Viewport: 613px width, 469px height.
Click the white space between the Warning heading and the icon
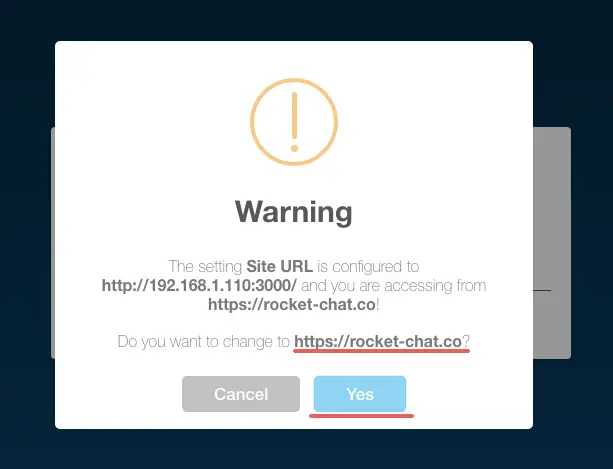coord(294,182)
